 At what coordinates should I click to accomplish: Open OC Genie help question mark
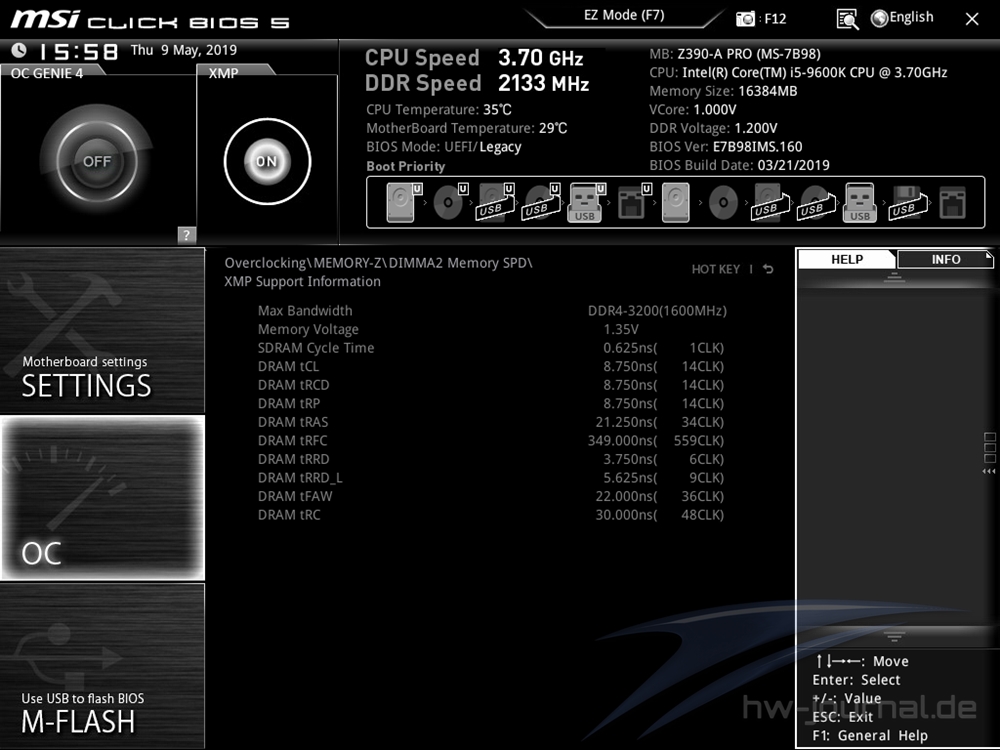[x=186, y=234]
